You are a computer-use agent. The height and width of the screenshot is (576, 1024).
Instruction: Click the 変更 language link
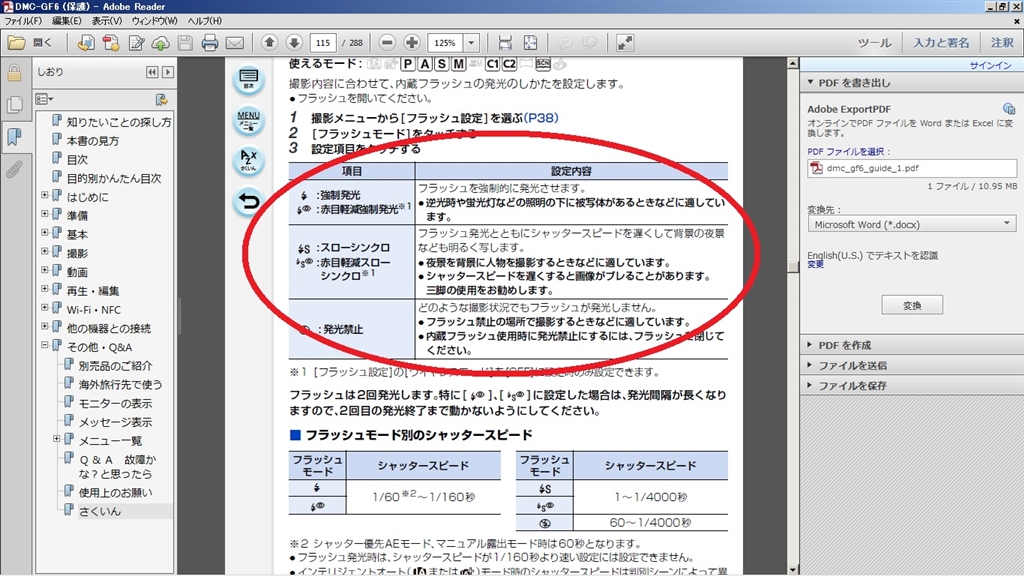coord(815,264)
